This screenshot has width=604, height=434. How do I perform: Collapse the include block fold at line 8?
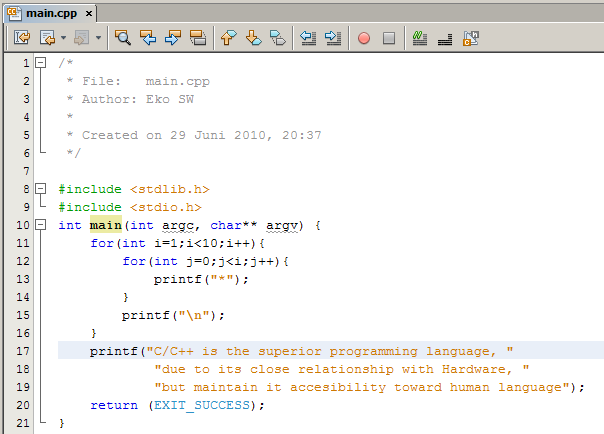[41, 189]
